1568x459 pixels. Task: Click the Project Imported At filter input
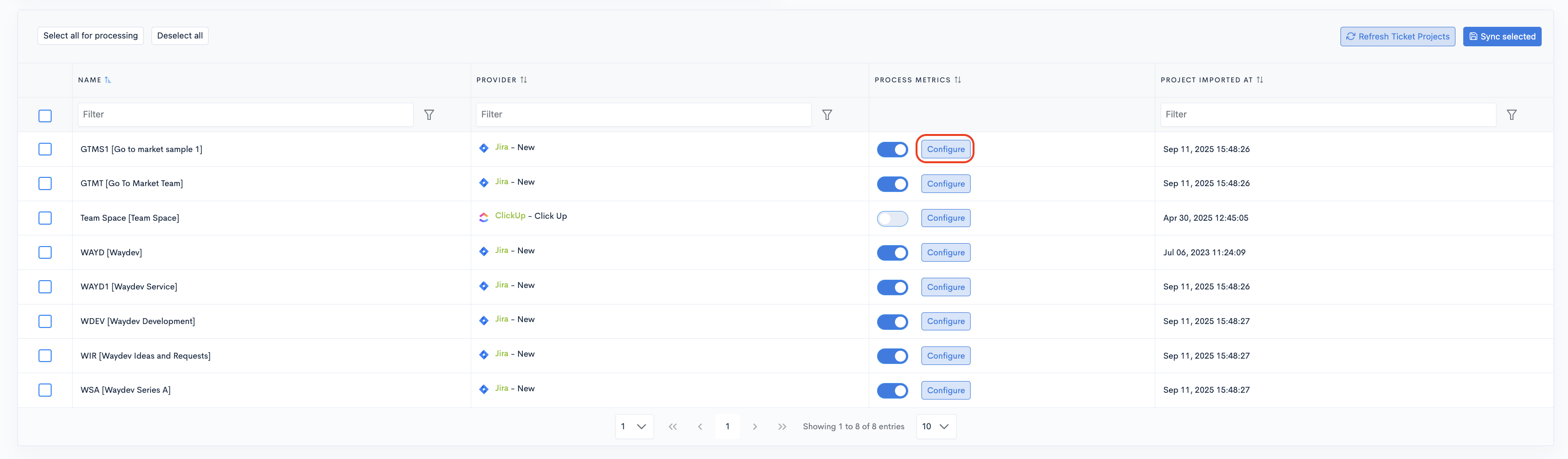(x=1328, y=115)
